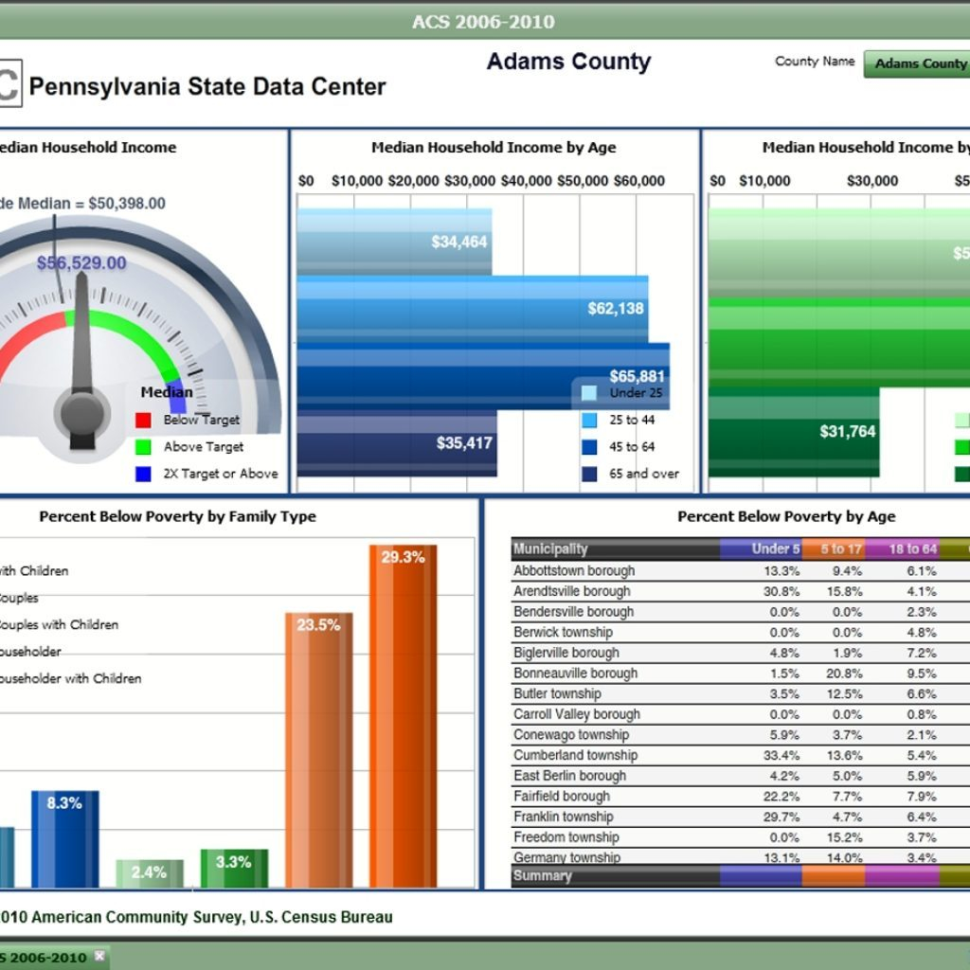Select the ACS 2006-2010 sheet tab
970x970 pixels.
coord(40,957)
